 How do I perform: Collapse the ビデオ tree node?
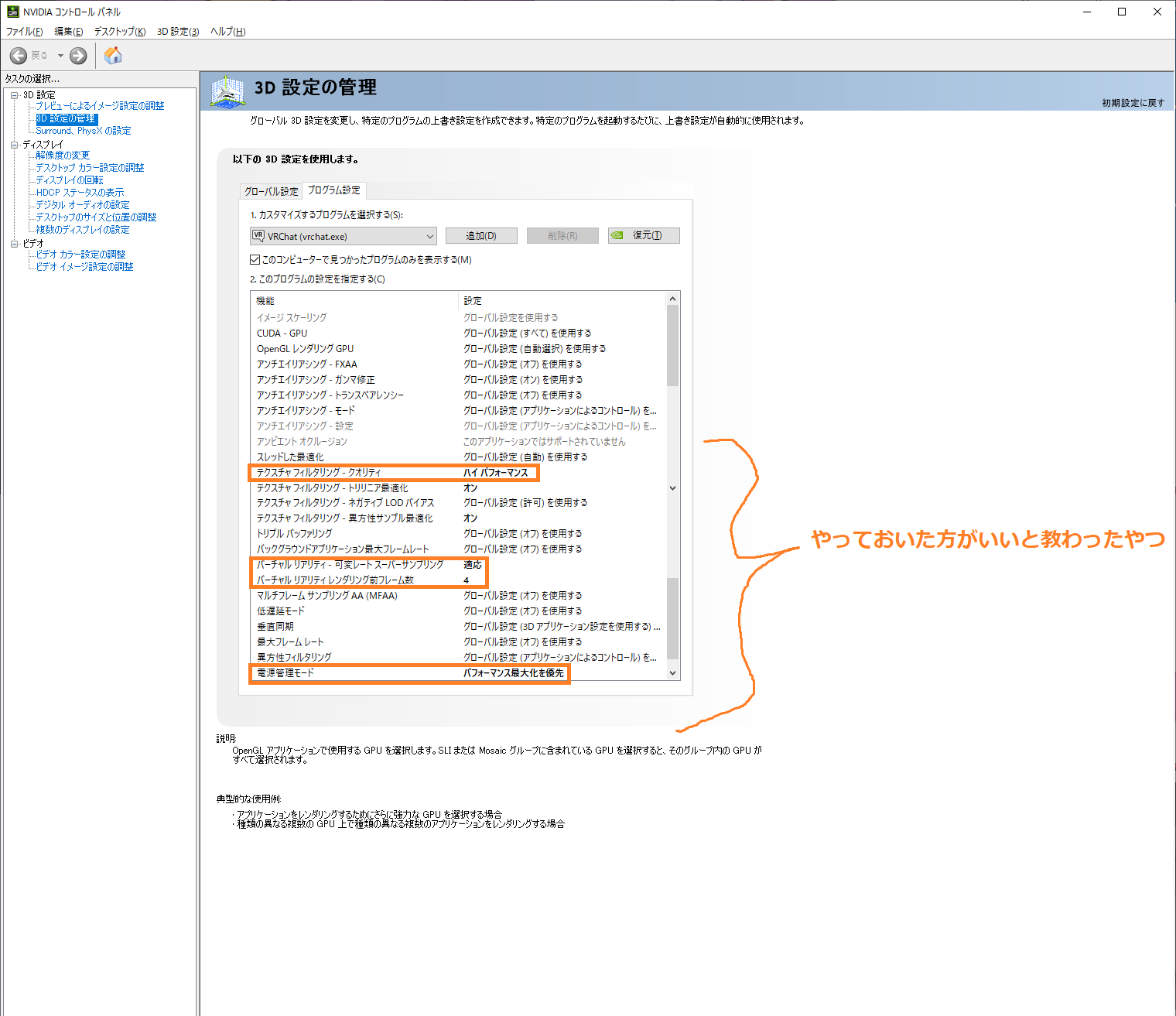tap(15, 244)
